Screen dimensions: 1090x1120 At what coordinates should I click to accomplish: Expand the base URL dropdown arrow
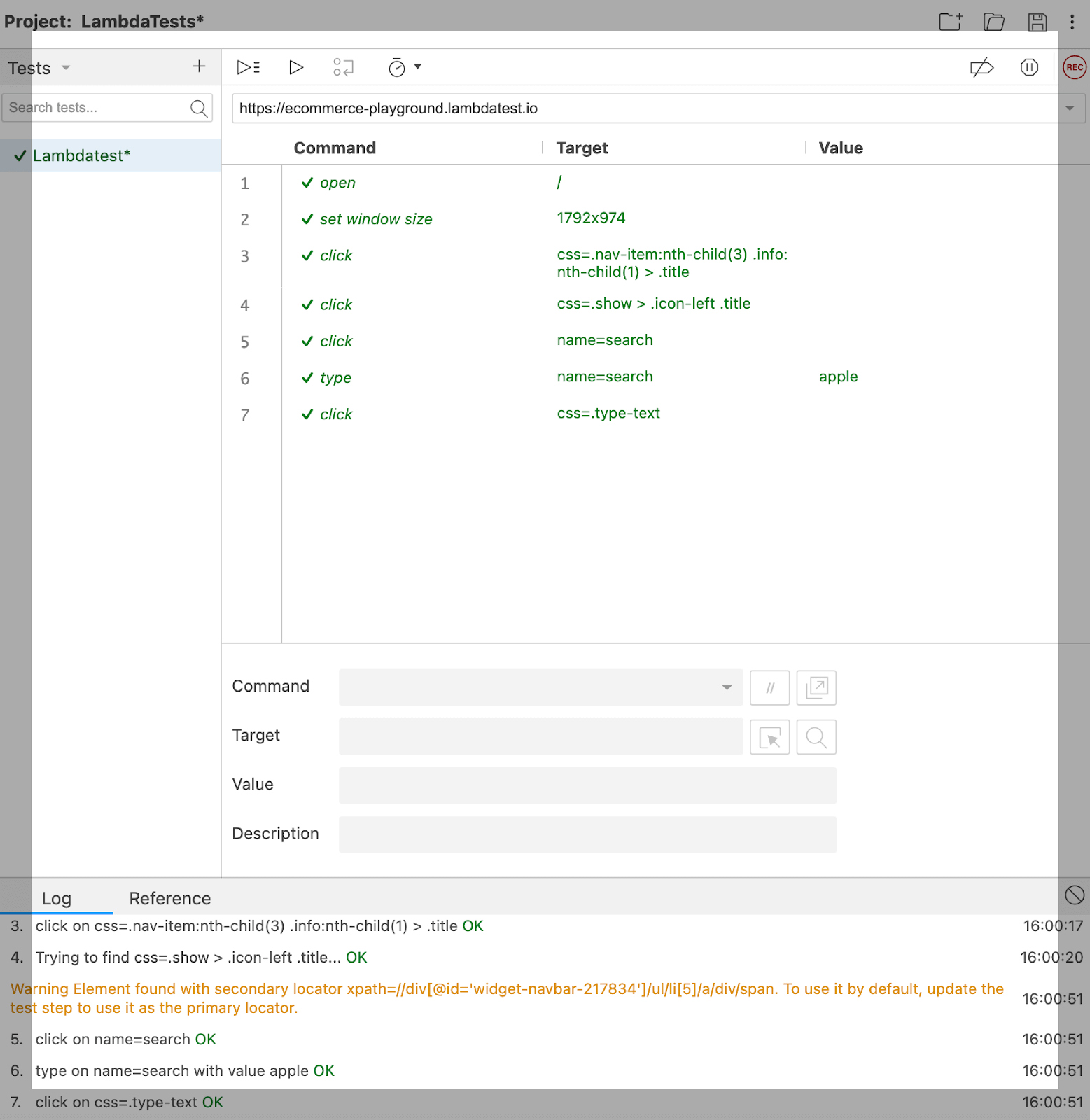tap(1070, 108)
